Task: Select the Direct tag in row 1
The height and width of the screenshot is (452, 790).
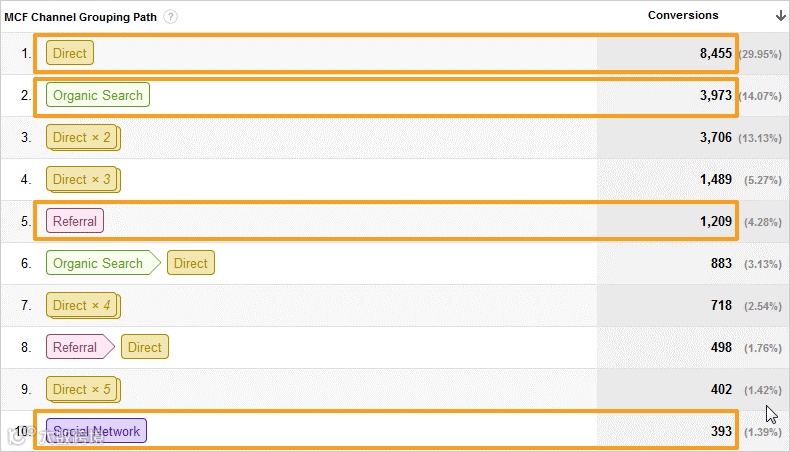Action: click(x=70, y=53)
